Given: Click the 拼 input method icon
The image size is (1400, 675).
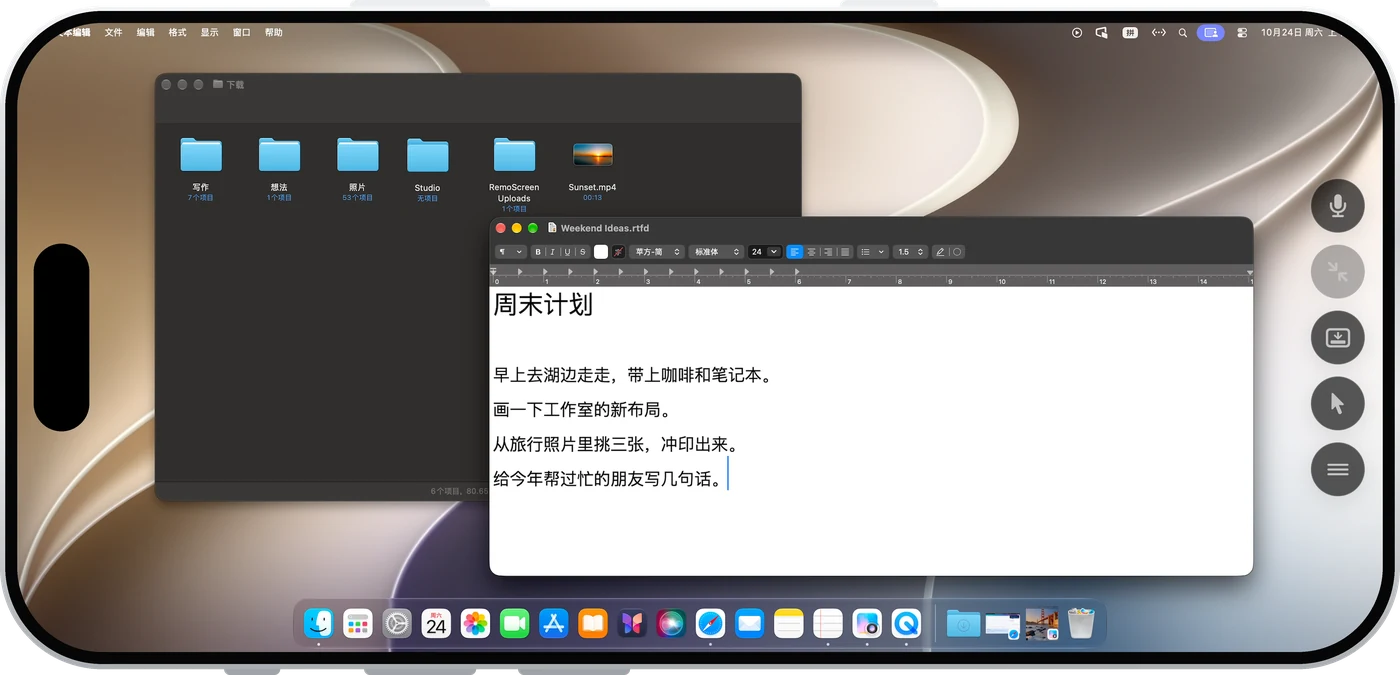Looking at the screenshot, I should point(1131,32).
